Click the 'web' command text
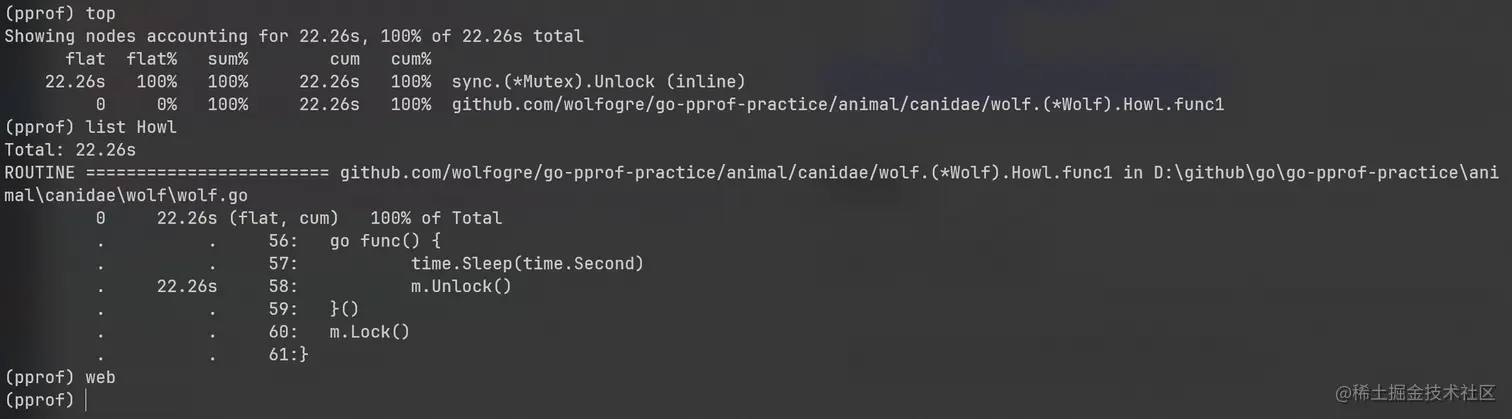Viewport: 1512px width, 419px height. point(101,377)
